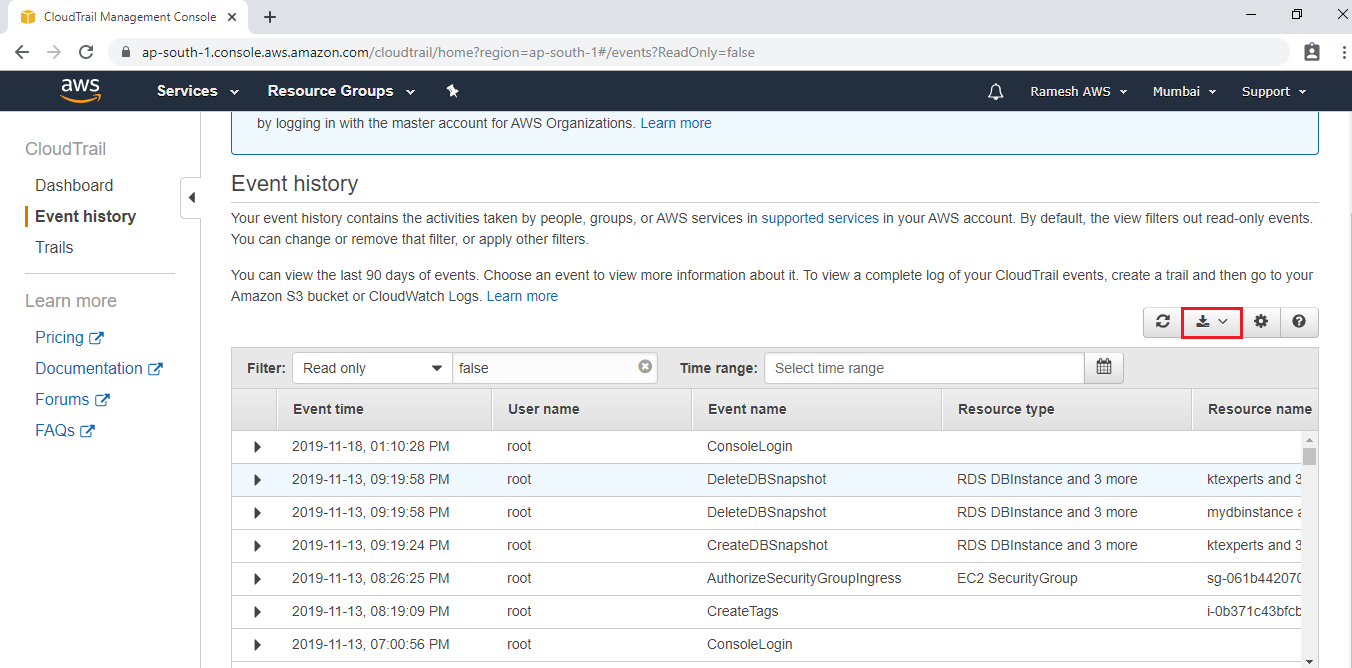Open the settings gear for columns
The image size is (1352, 668).
point(1261,322)
